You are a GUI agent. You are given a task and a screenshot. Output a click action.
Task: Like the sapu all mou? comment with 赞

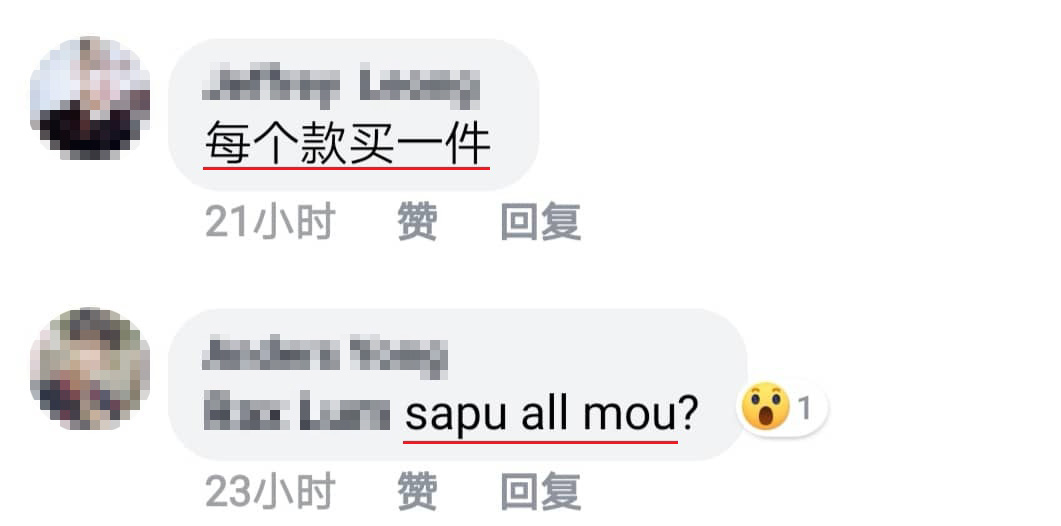(x=417, y=491)
